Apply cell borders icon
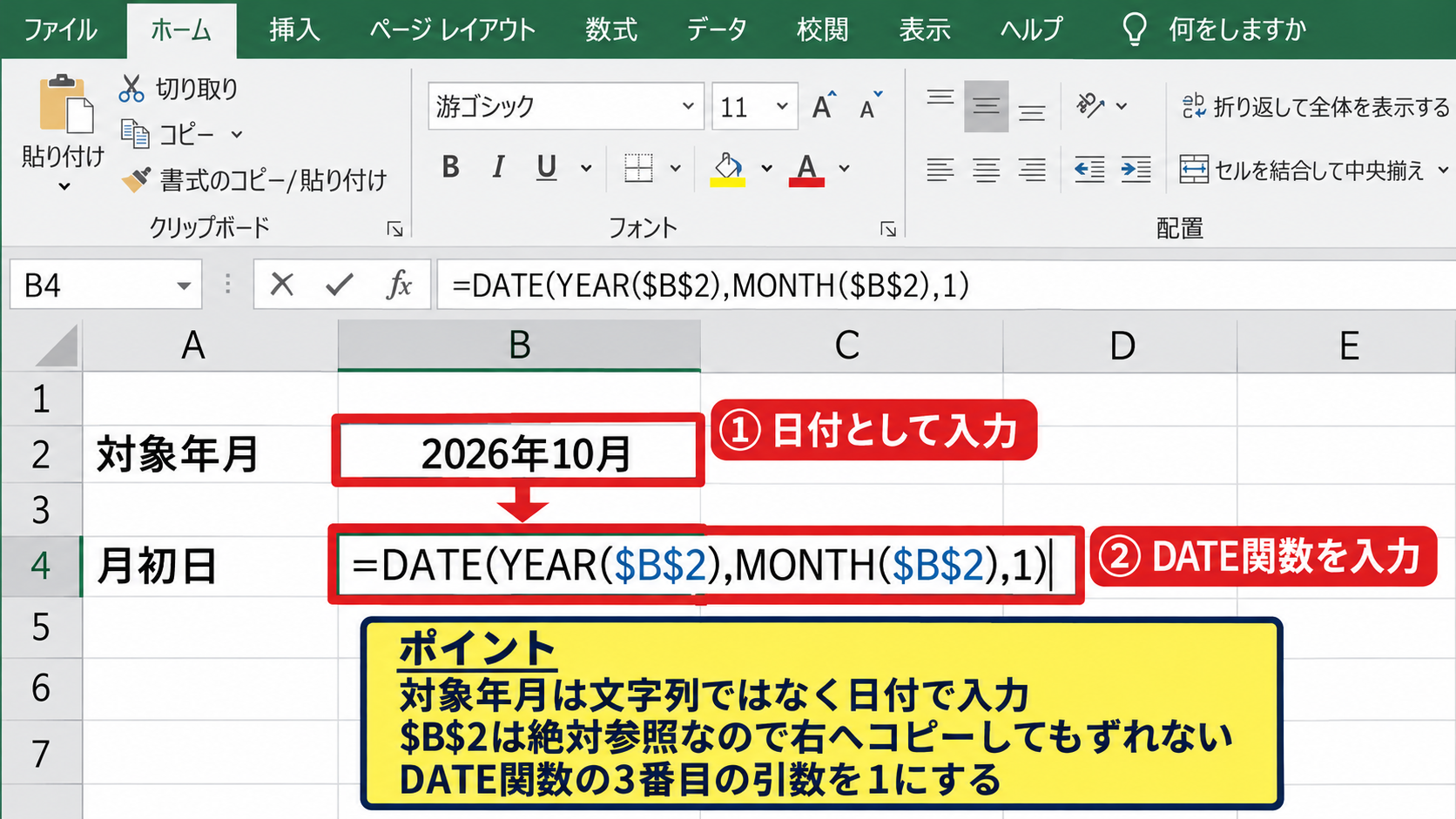 click(638, 168)
